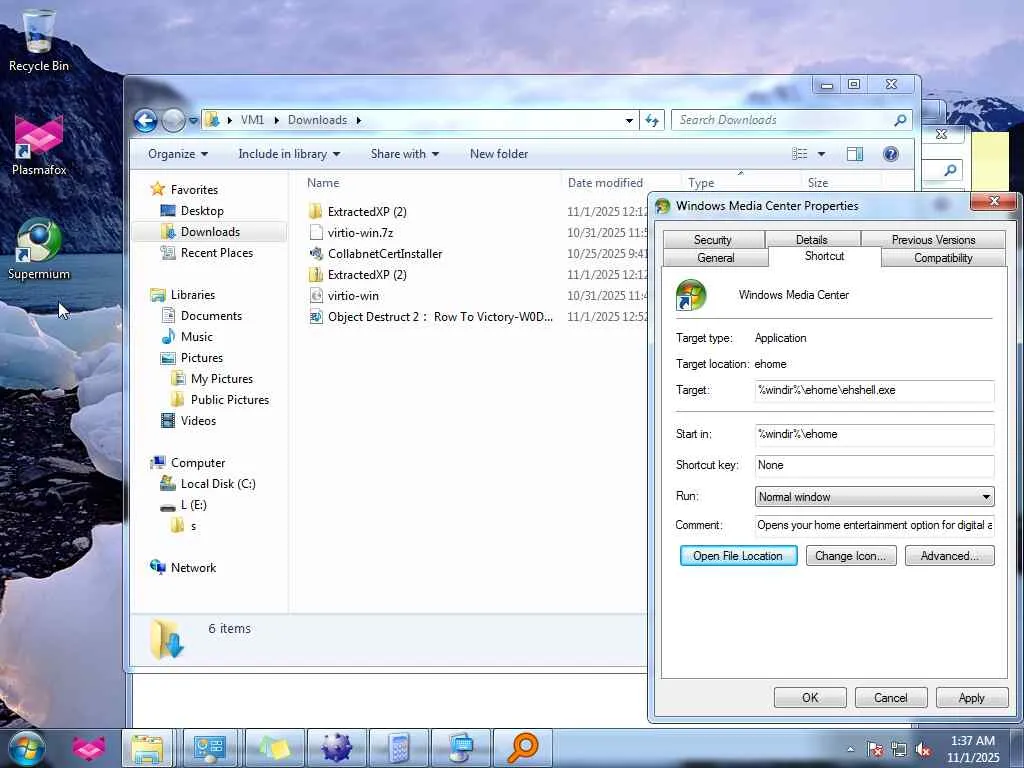Switch to the Details tab
Screen dimensions: 1024x768
pos(812,240)
